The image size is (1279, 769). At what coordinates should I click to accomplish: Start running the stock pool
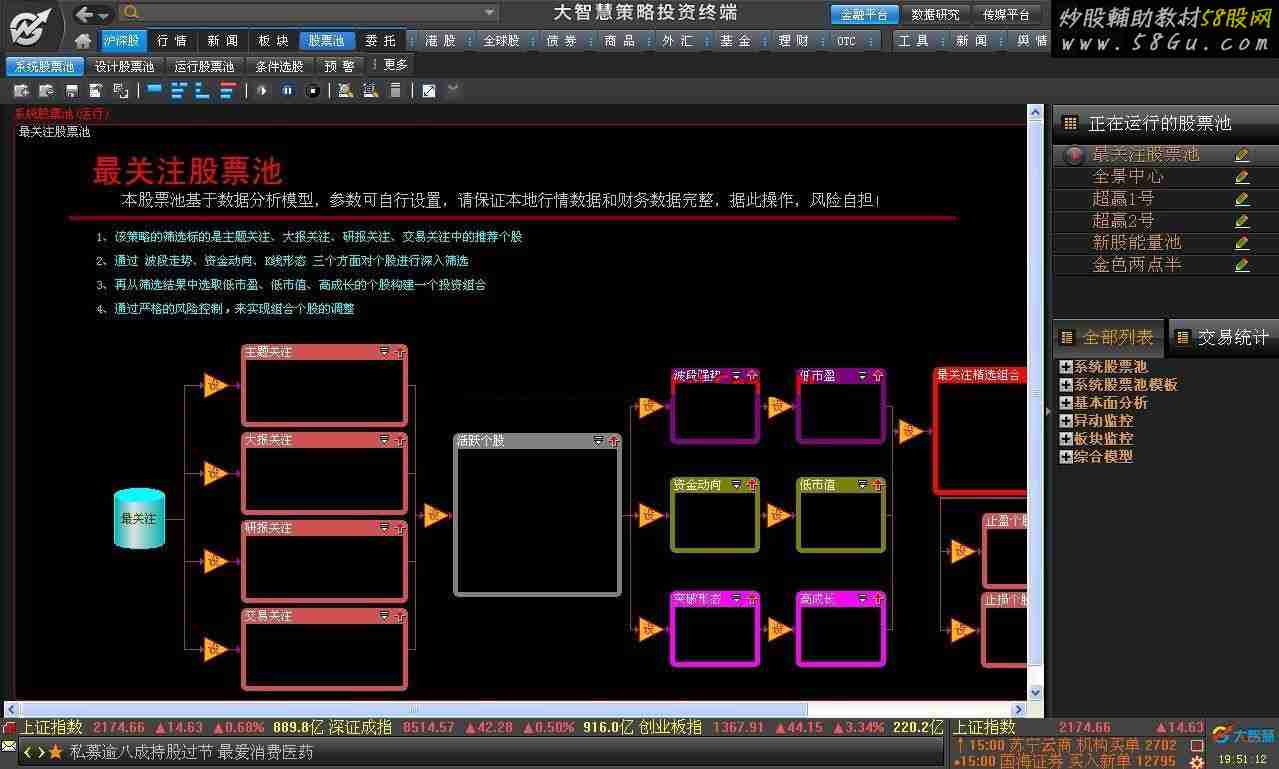point(263,90)
